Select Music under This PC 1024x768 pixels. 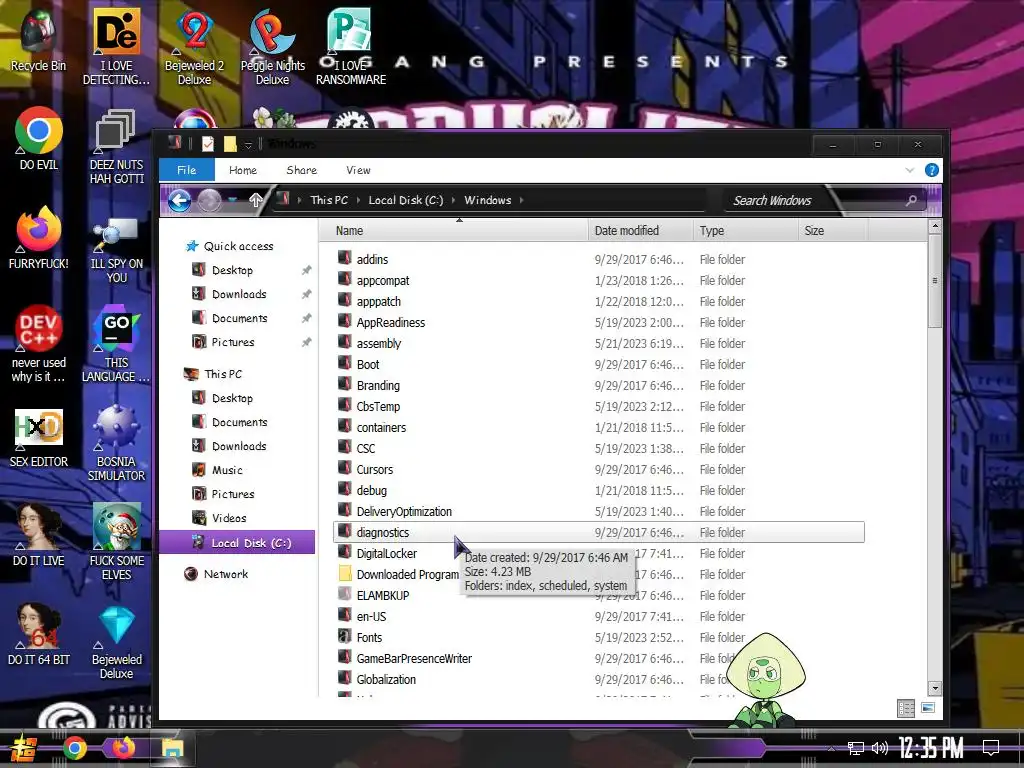click(227, 470)
